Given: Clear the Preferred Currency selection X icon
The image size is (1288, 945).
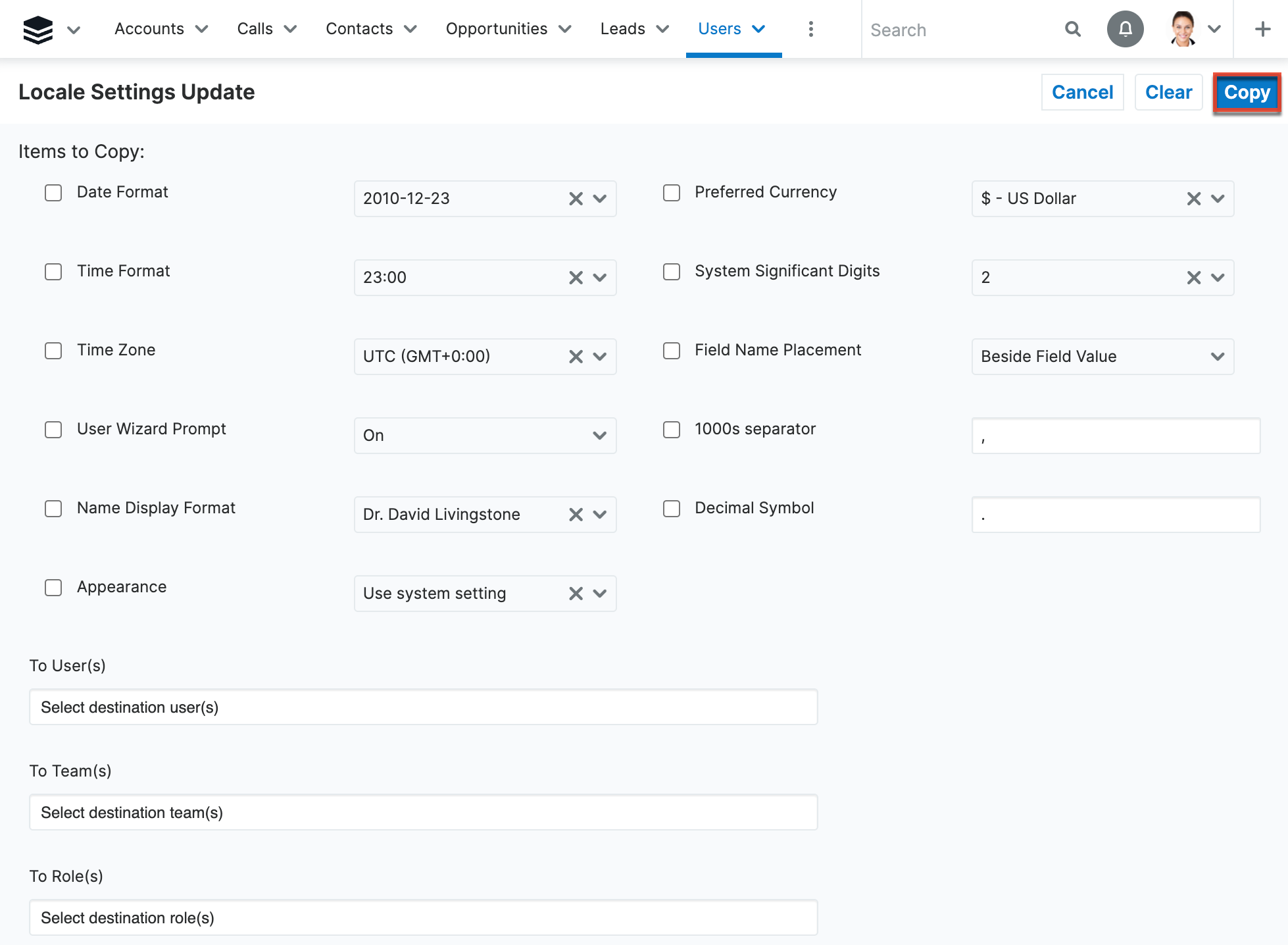Looking at the screenshot, I should click(1193, 199).
